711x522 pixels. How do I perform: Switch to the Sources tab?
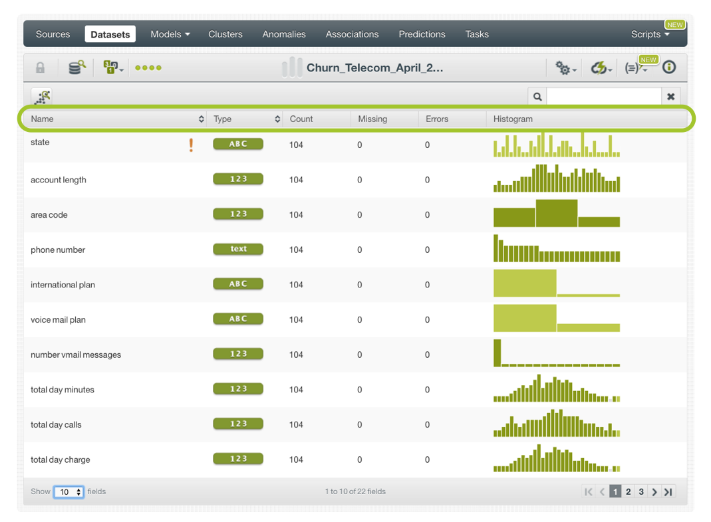point(53,34)
